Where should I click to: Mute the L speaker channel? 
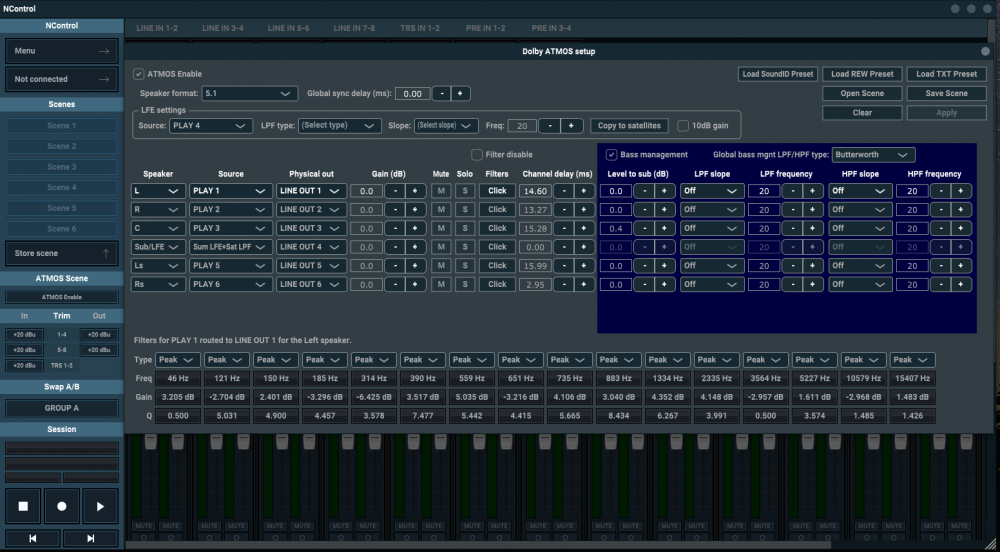tap(441, 191)
